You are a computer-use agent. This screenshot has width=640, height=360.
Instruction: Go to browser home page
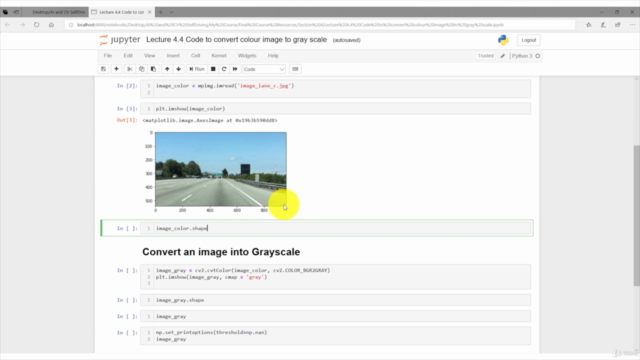pyautogui.click(x=51, y=25)
